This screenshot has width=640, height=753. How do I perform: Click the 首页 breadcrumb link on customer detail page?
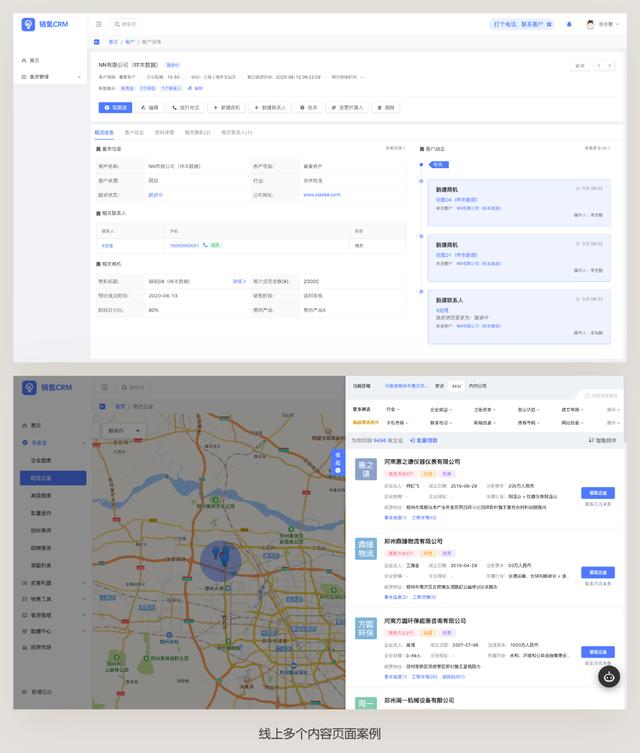pos(113,42)
